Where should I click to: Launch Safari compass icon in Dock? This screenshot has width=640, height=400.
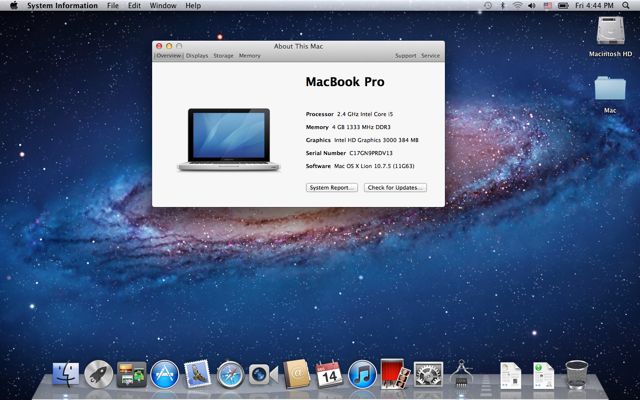[x=230, y=375]
